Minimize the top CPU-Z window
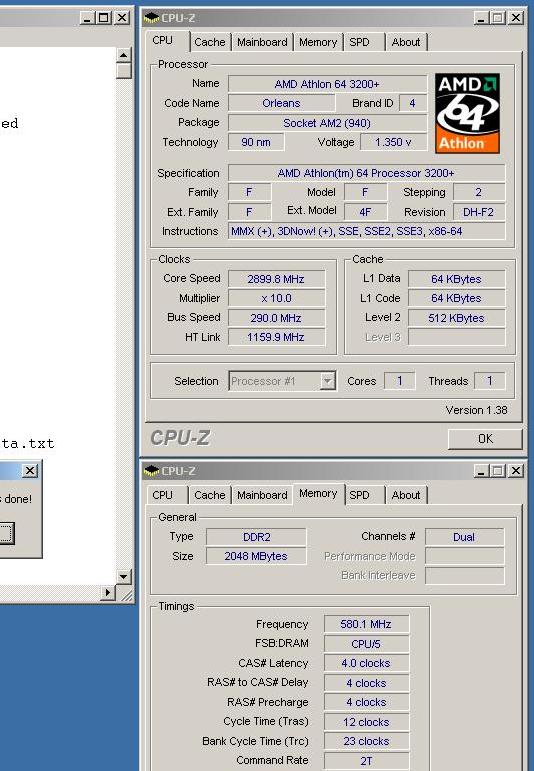The width and height of the screenshot is (534, 771). pyautogui.click(x=481, y=18)
